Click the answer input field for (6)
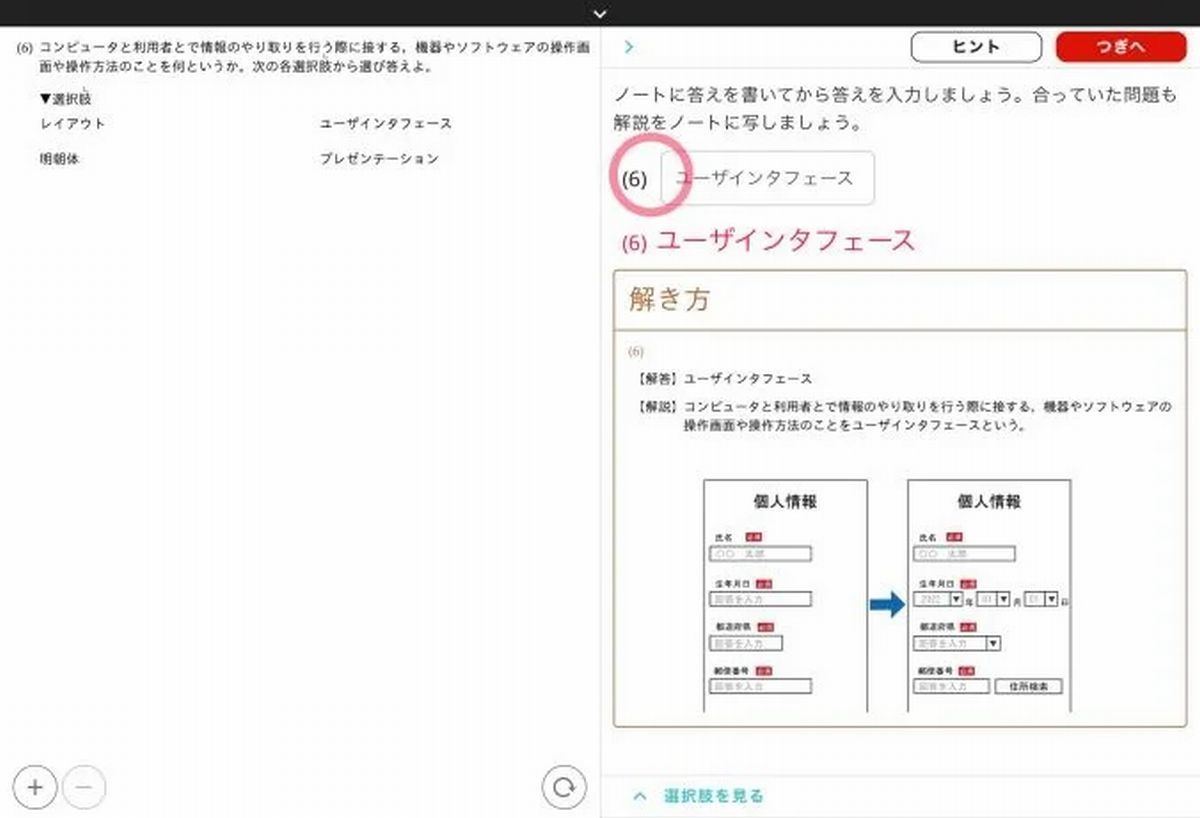The image size is (1200, 818). (768, 178)
